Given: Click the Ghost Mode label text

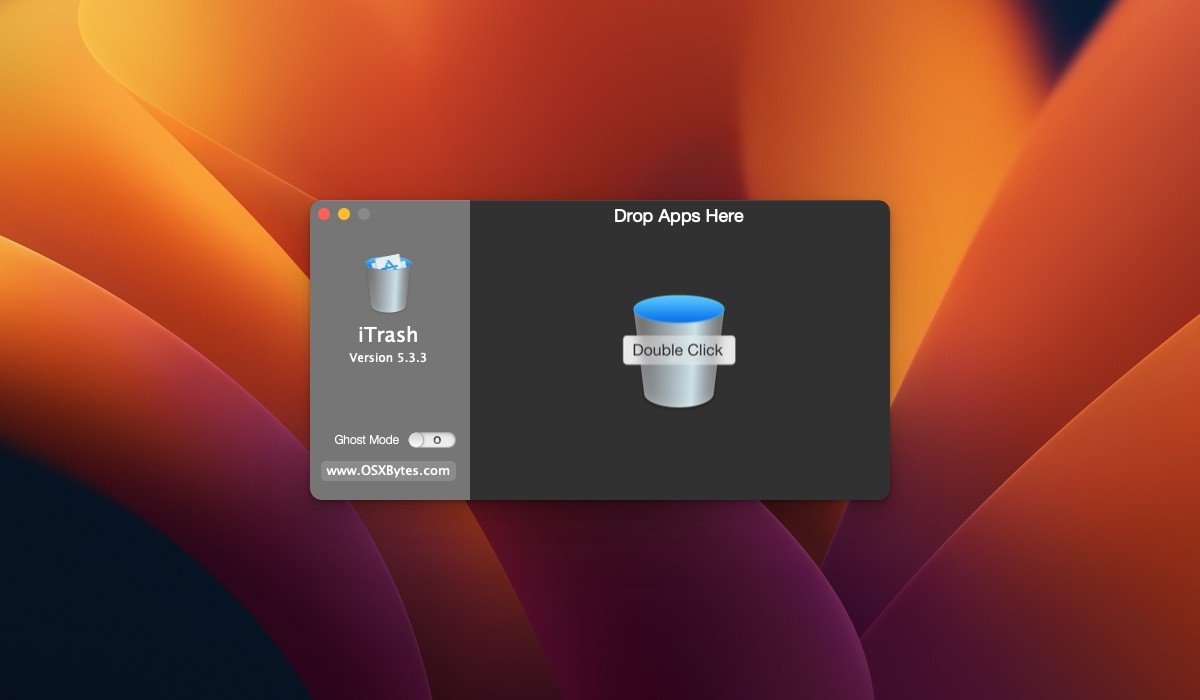Looking at the screenshot, I should [x=366, y=440].
